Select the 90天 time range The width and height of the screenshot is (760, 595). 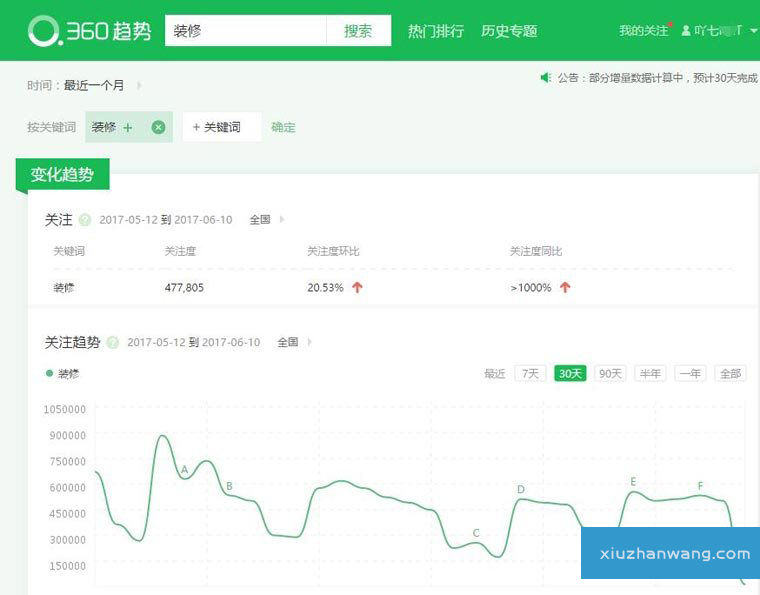(610, 373)
